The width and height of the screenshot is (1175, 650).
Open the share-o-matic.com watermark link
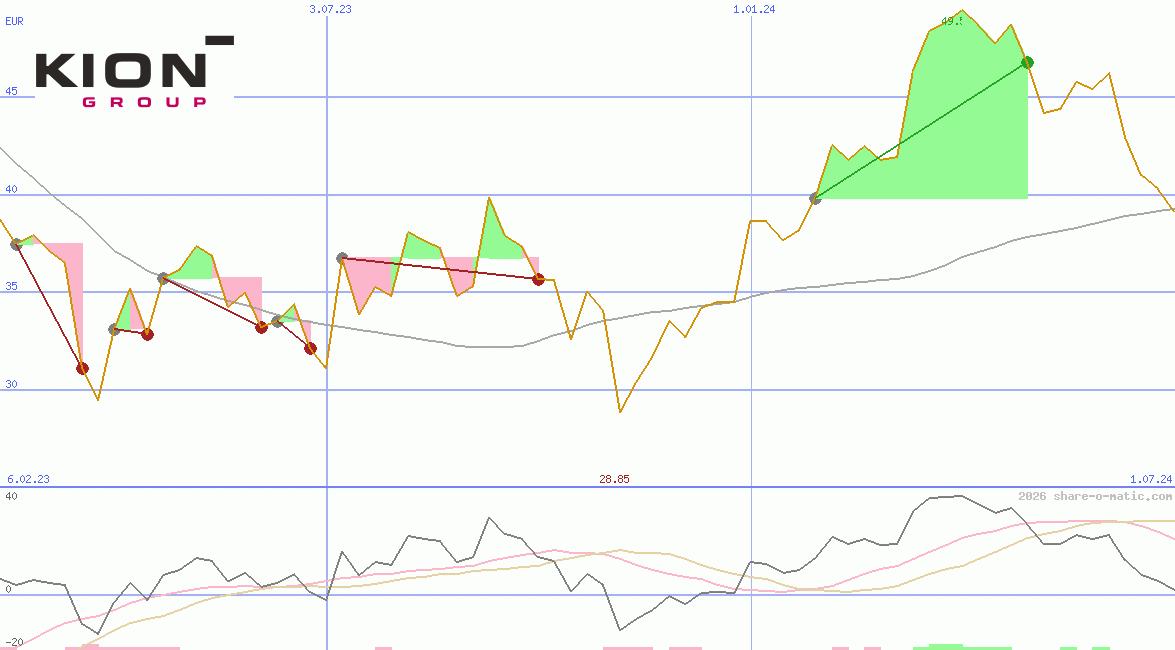pos(1094,496)
